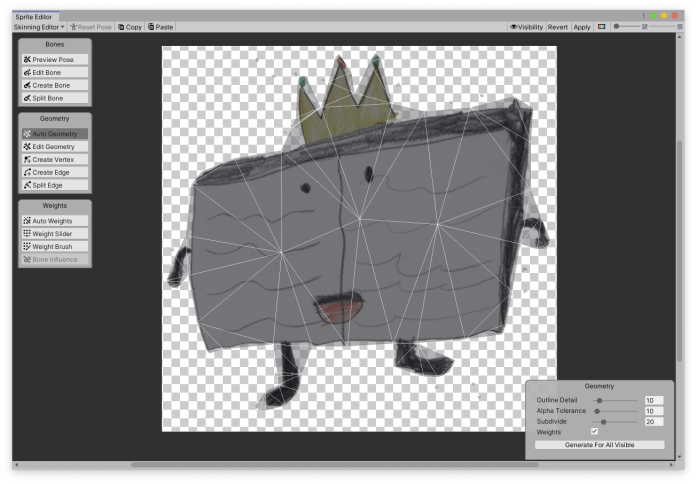The height and width of the screenshot is (484, 696).
Task: Activate the Create Edge tool
Action: 55,173
